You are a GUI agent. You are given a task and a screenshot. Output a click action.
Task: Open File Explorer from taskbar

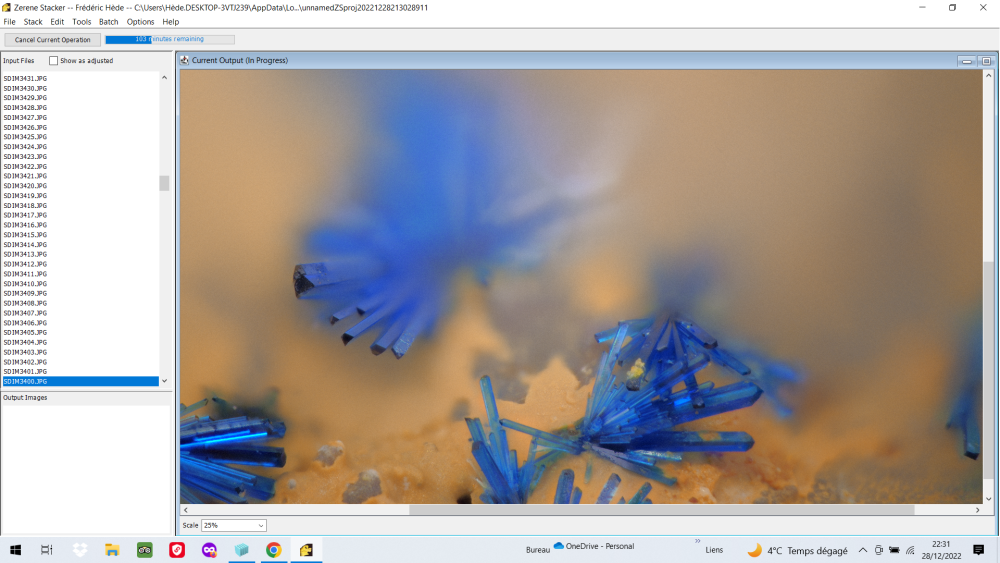[112, 550]
